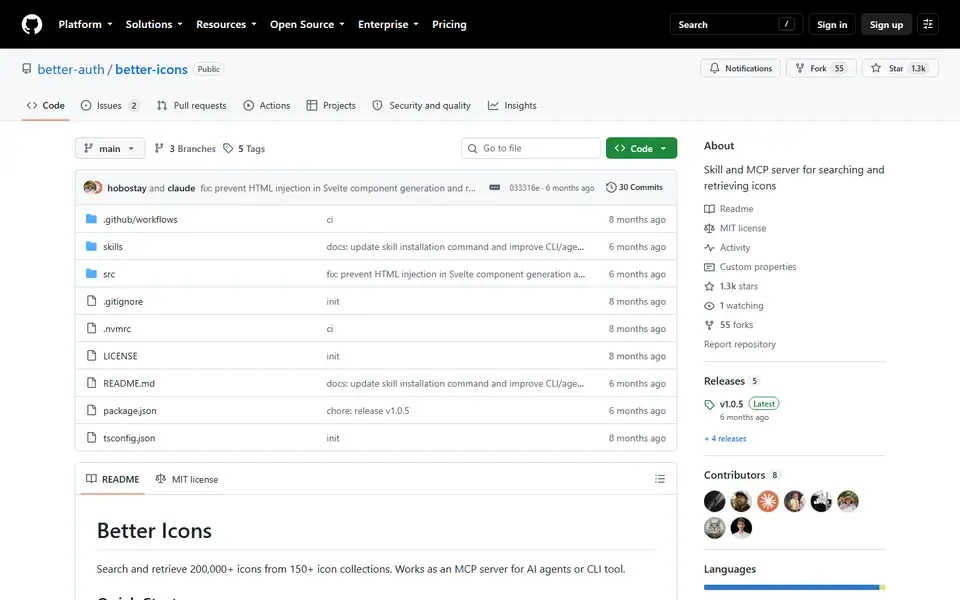Image resolution: width=960 pixels, height=600 pixels.
Task: Click the skills folder icon
Action: 91,246
